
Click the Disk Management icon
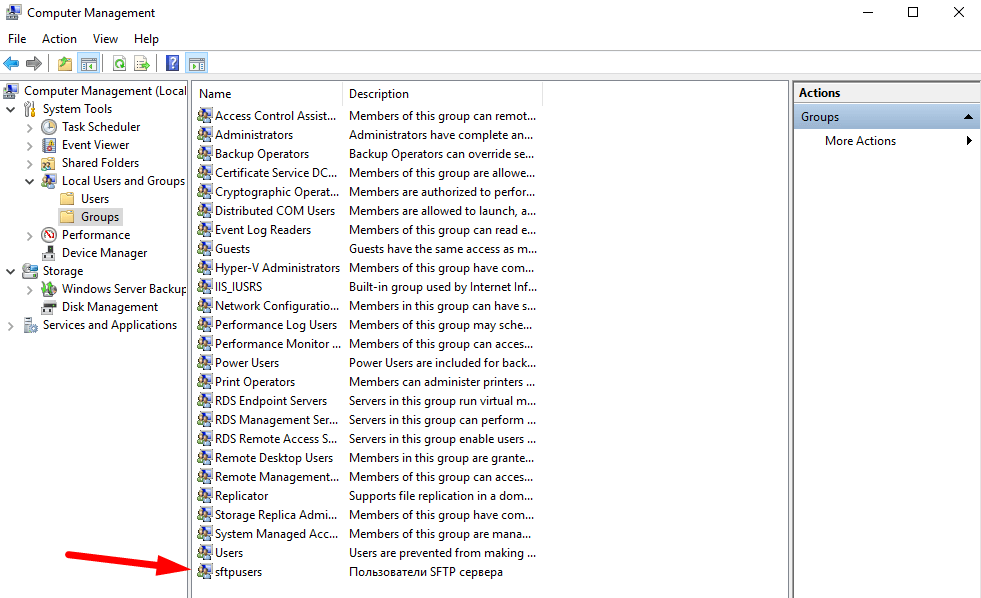pos(49,307)
